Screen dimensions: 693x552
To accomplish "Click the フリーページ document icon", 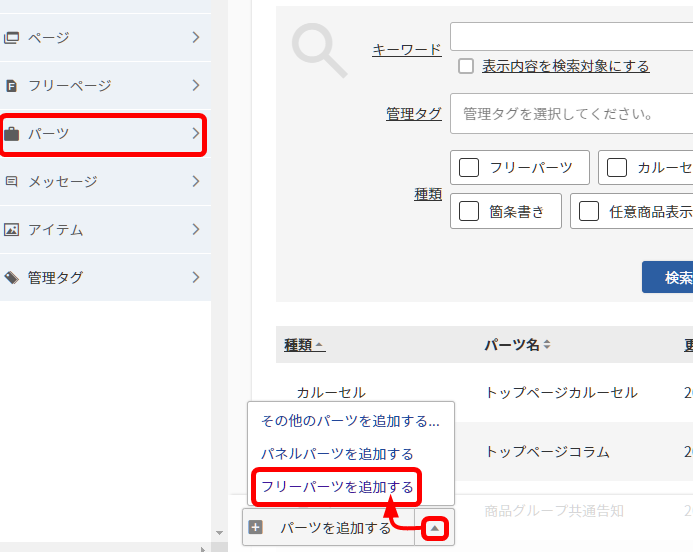I will coord(12,86).
